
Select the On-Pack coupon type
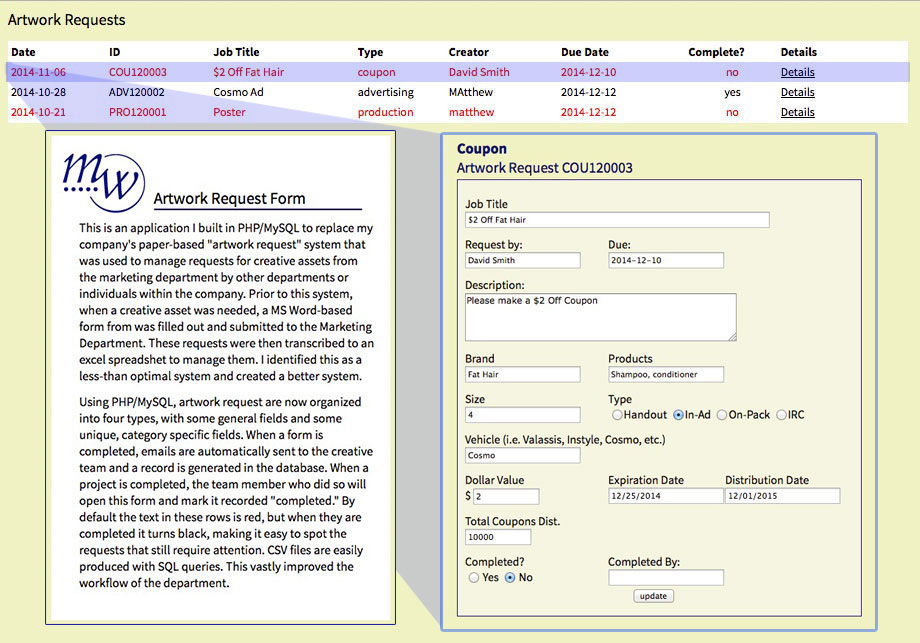click(x=722, y=415)
